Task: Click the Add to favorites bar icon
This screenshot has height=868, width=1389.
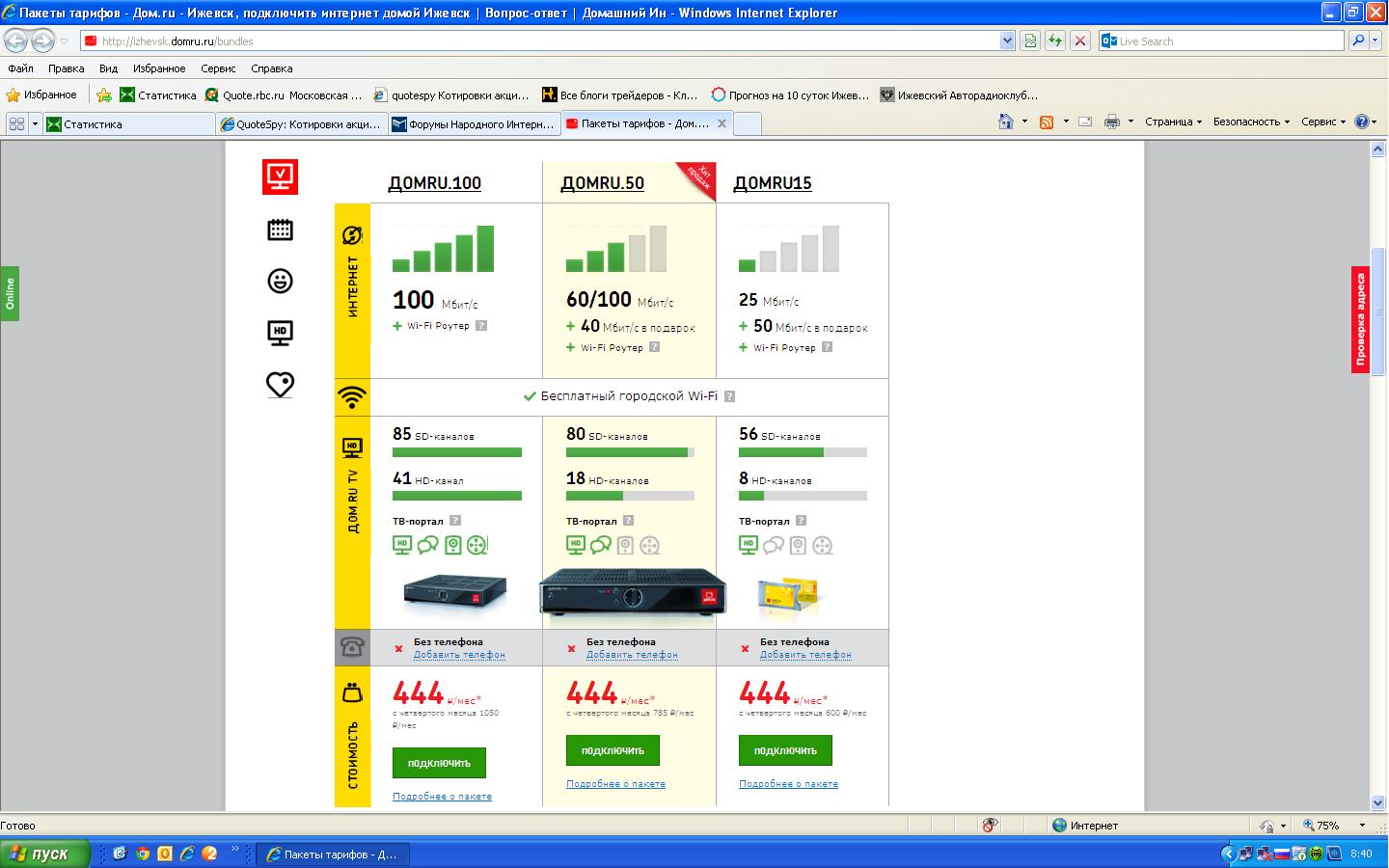Action: [104, 95]
